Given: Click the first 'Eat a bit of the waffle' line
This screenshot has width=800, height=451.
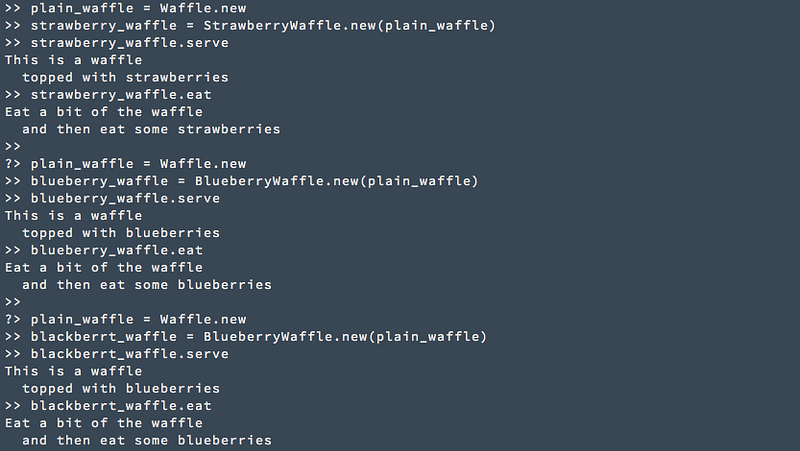Looking at the screenshot, I should click(x=104, y=112).
